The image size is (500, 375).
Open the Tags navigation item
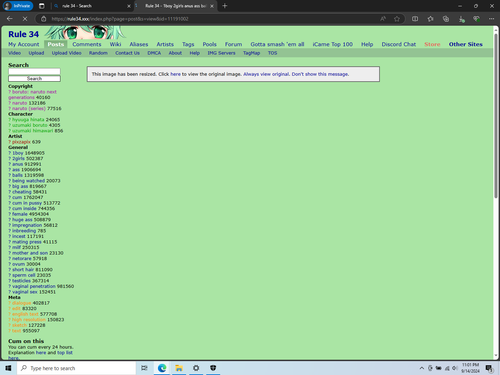pos(188,44)
